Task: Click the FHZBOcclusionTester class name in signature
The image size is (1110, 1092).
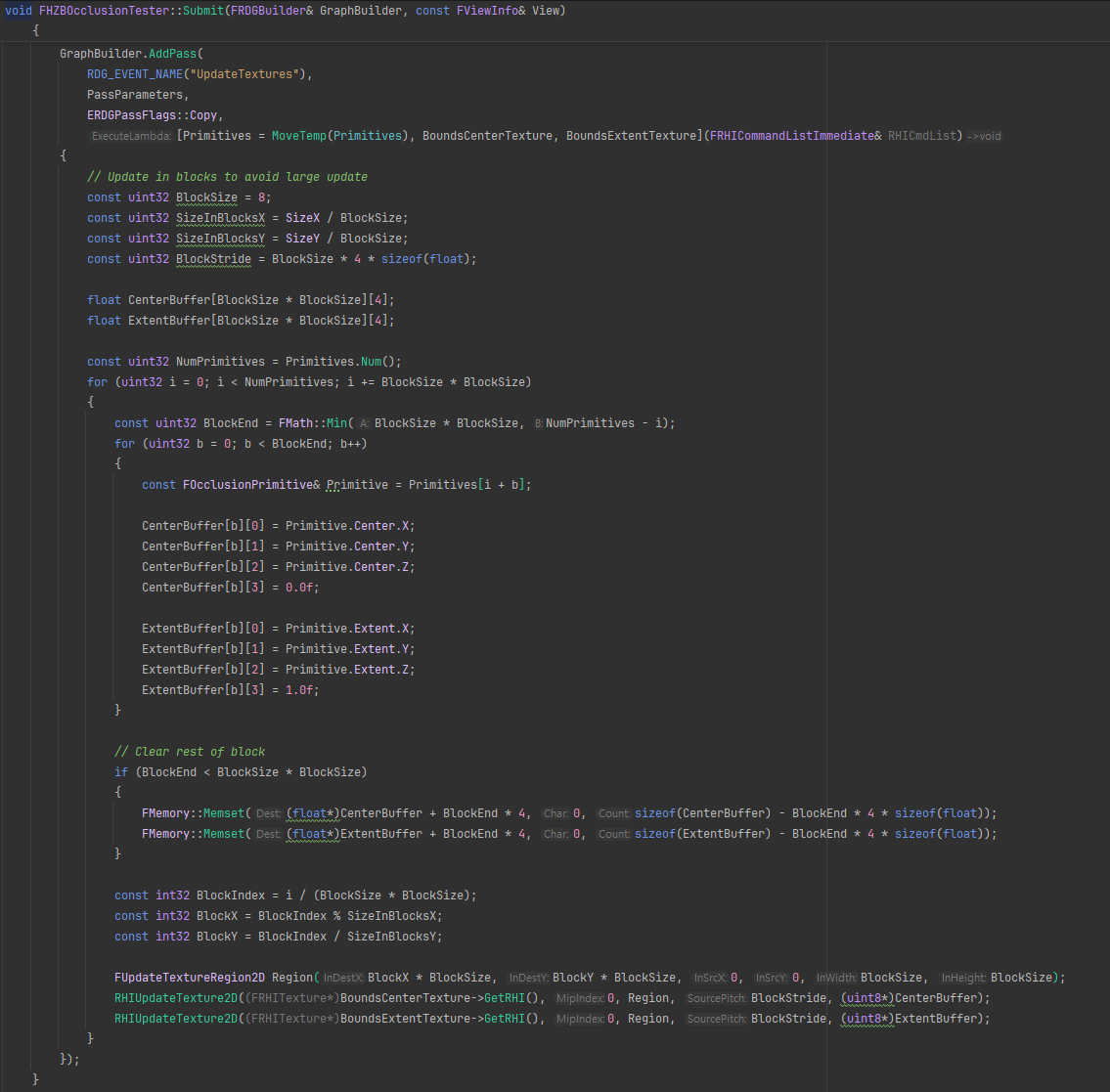Action: (104, 11)
